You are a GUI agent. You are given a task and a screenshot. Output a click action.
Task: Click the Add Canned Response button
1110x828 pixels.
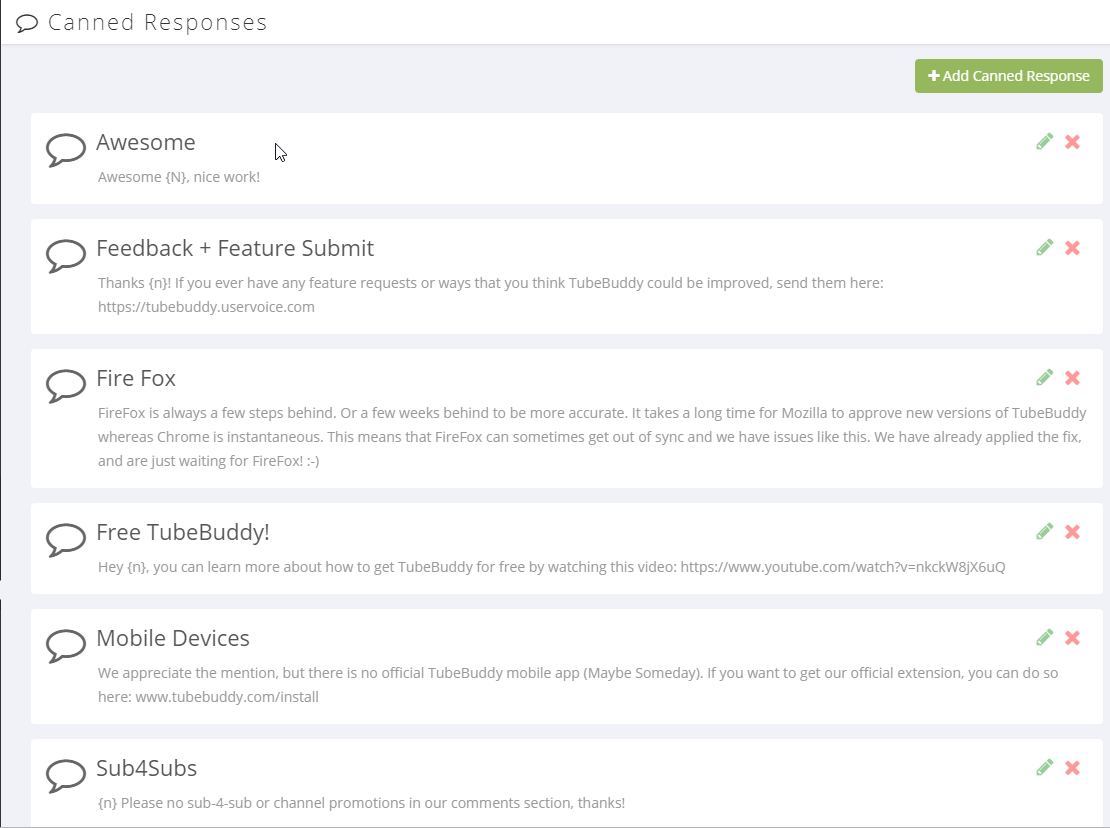[x=1008, y=76]
